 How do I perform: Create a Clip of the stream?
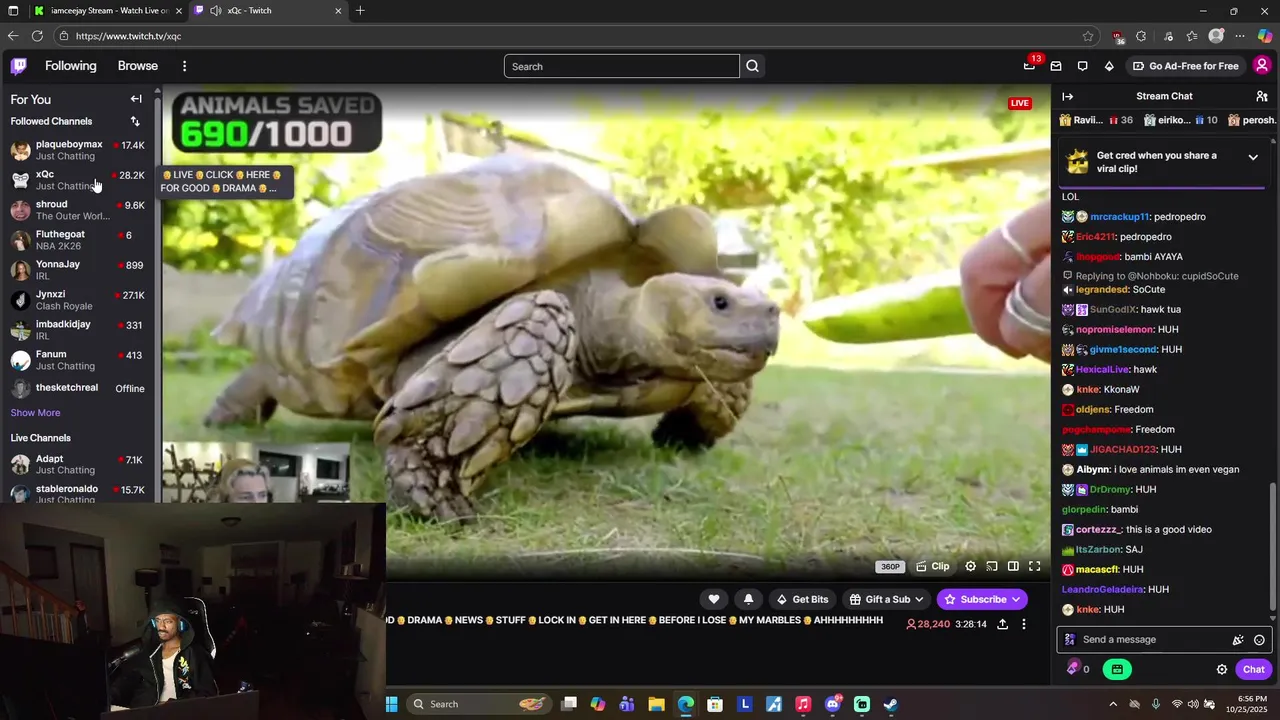click(x=932, y=566)
